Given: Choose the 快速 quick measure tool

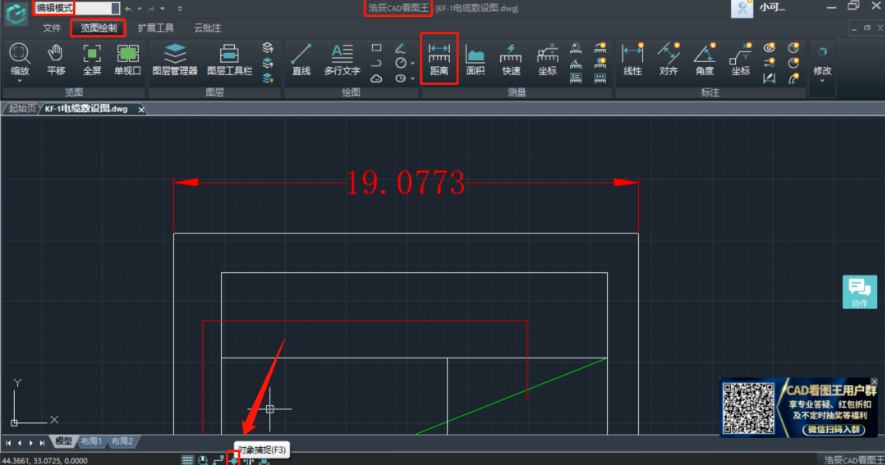Looking at the screenshot, I should point(511,59).
